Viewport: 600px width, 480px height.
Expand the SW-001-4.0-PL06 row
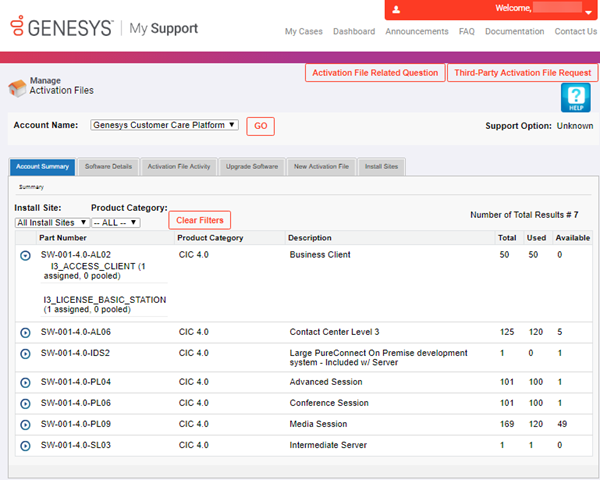pos(25,403)
